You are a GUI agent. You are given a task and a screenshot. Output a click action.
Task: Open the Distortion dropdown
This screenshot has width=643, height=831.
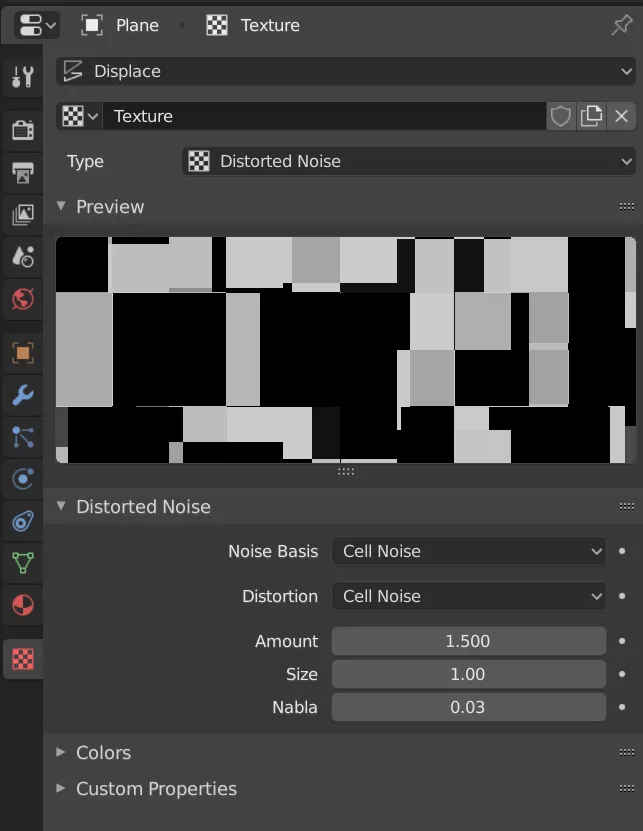(468, 596)
